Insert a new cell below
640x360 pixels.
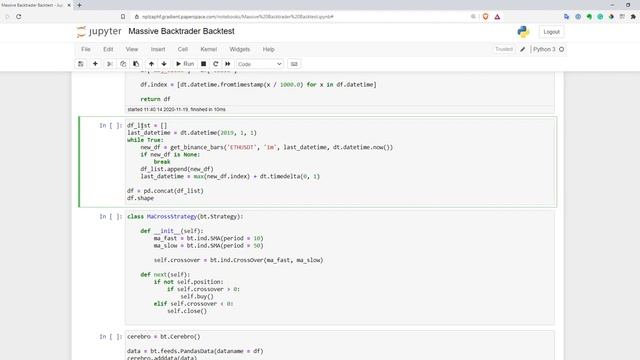pyautogui.click(x=95, y=64)
